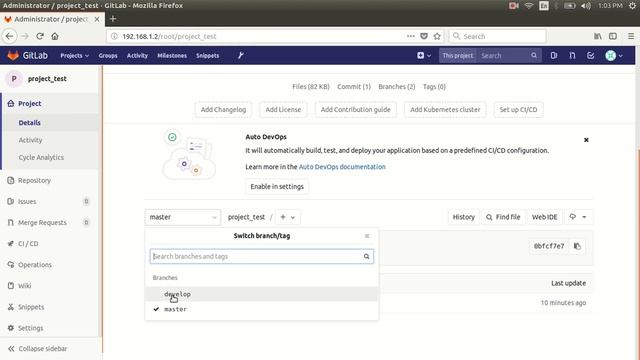640x360 pixels.
Task: Open the Web IDE button
Action: (544, 217)
